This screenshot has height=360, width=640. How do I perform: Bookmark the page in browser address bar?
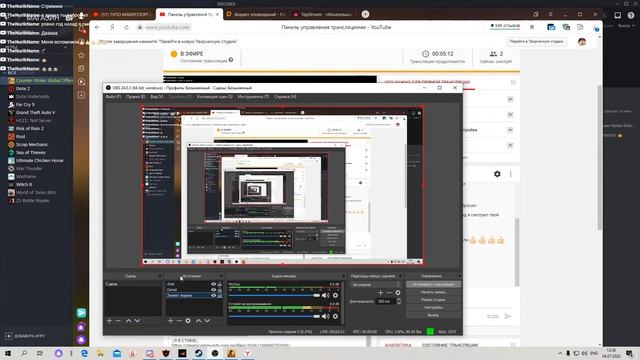(x=532, y=27)
